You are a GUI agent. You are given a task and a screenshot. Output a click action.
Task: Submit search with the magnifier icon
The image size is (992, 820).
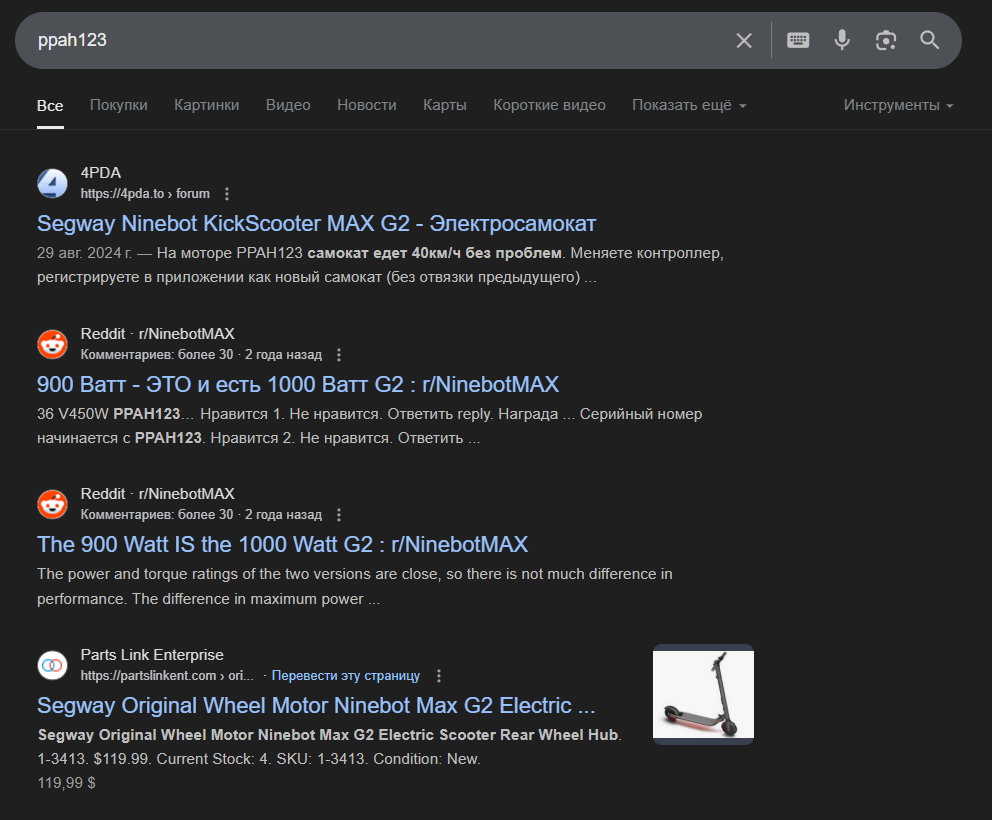click(929, 40)
